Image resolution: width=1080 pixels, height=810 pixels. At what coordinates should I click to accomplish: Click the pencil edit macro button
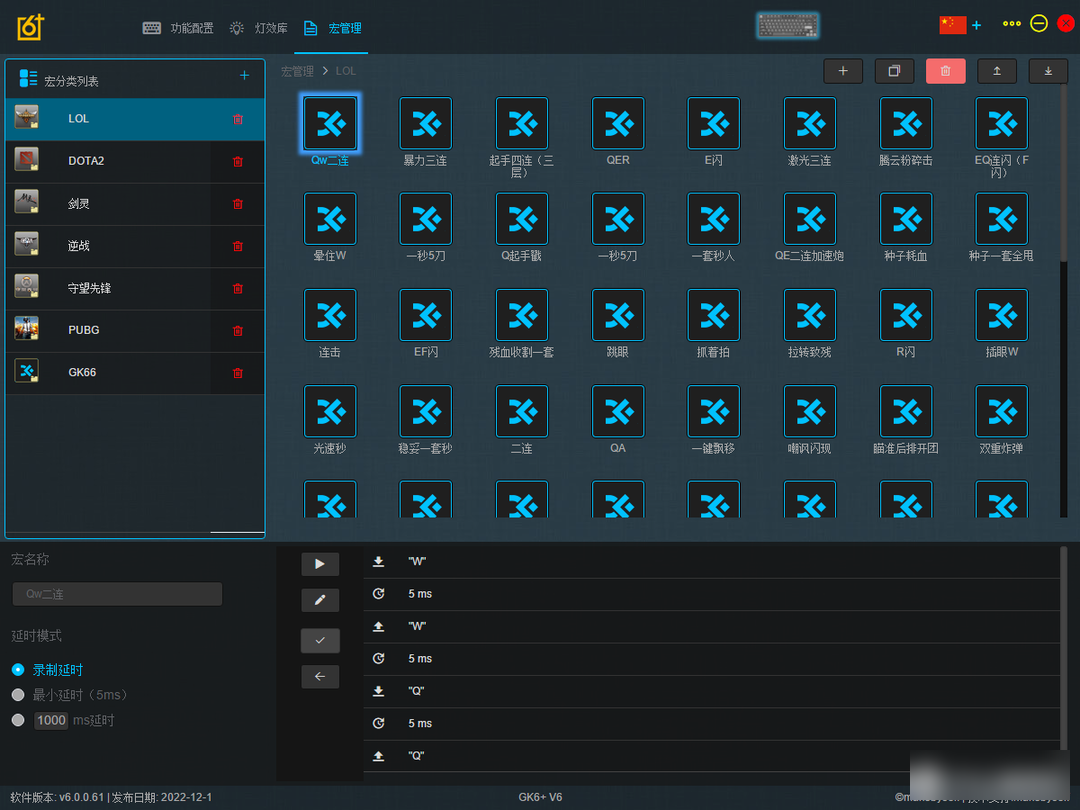click(x=320, y=600)
